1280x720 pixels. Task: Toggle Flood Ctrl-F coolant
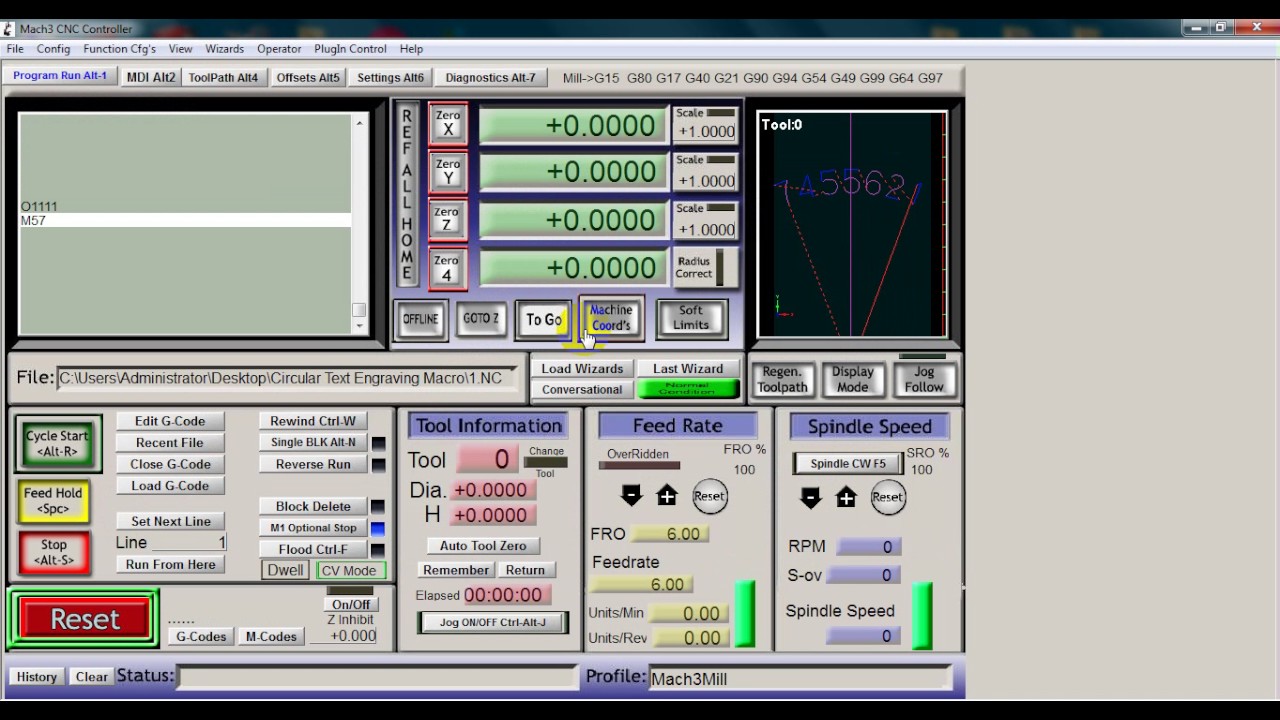[x=313, y=549]
